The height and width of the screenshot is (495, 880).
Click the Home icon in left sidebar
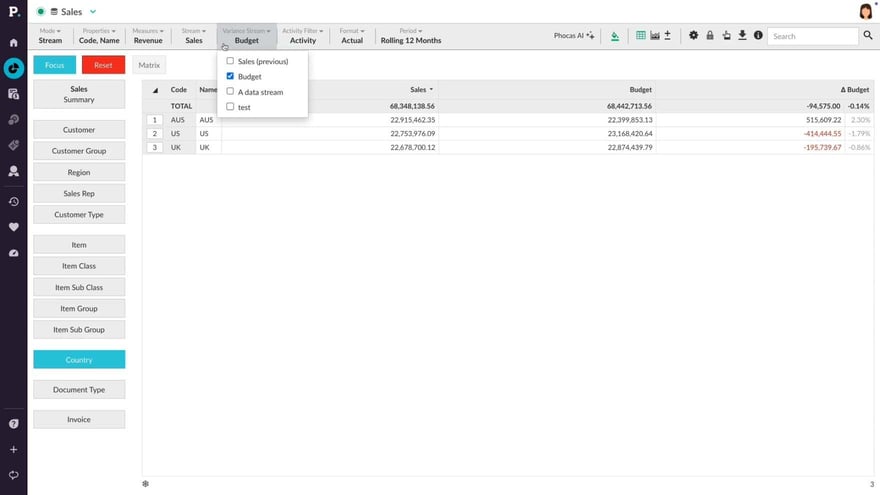pyautogui.click(x=13, y=43)
